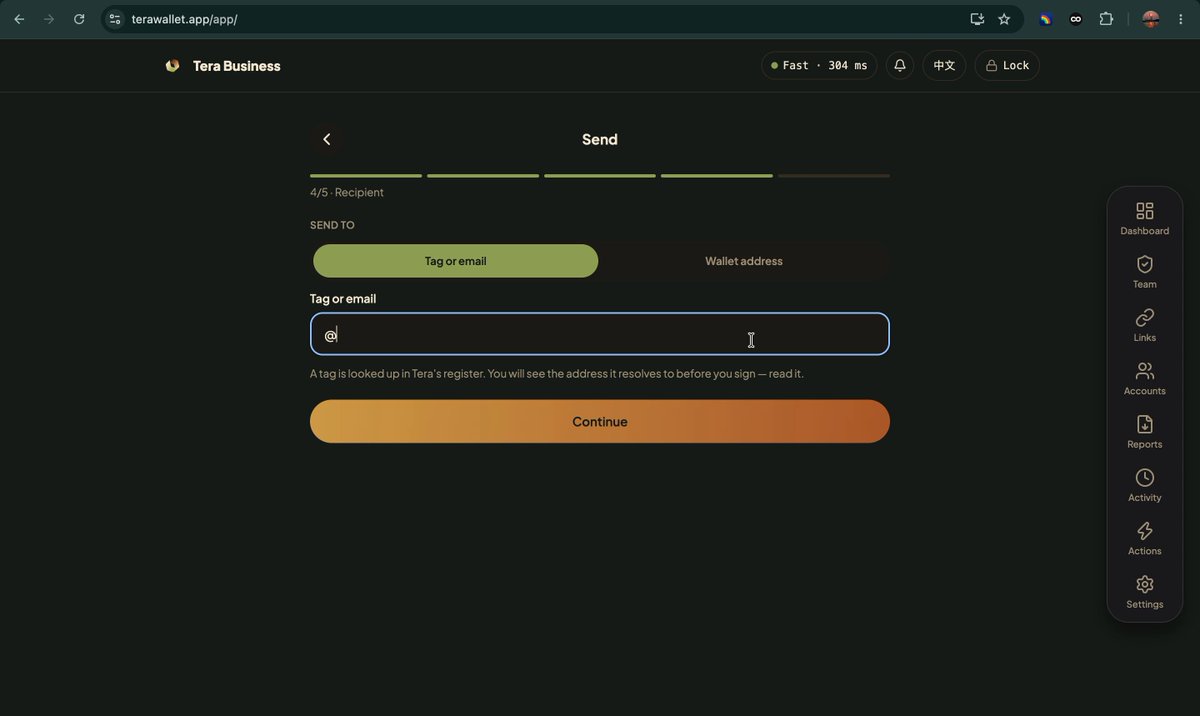Image resolution: width=1200 pixels, height=716 pixels.
Task: Switch to the Wallet address tab
Action: 744,261
